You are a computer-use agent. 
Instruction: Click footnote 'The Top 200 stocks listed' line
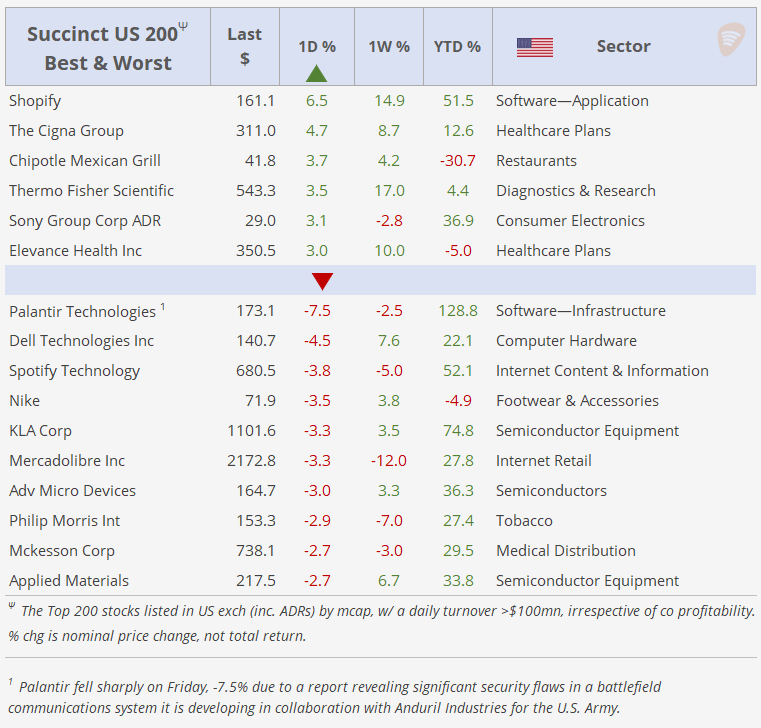(382, 611)
